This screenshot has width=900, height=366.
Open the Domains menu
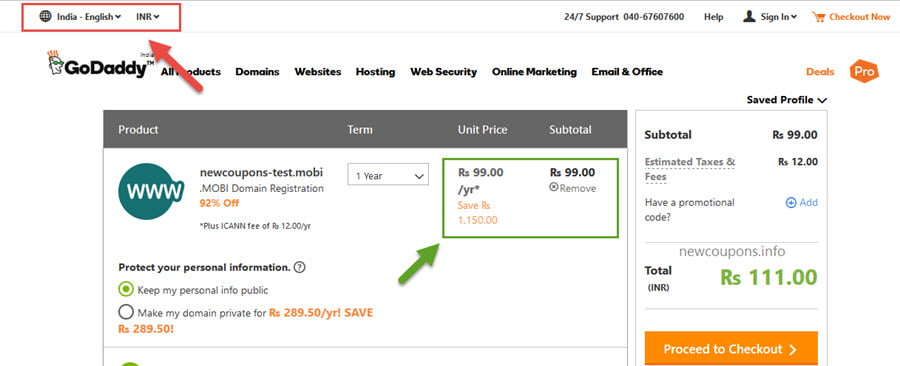click(x=257, y=72)
